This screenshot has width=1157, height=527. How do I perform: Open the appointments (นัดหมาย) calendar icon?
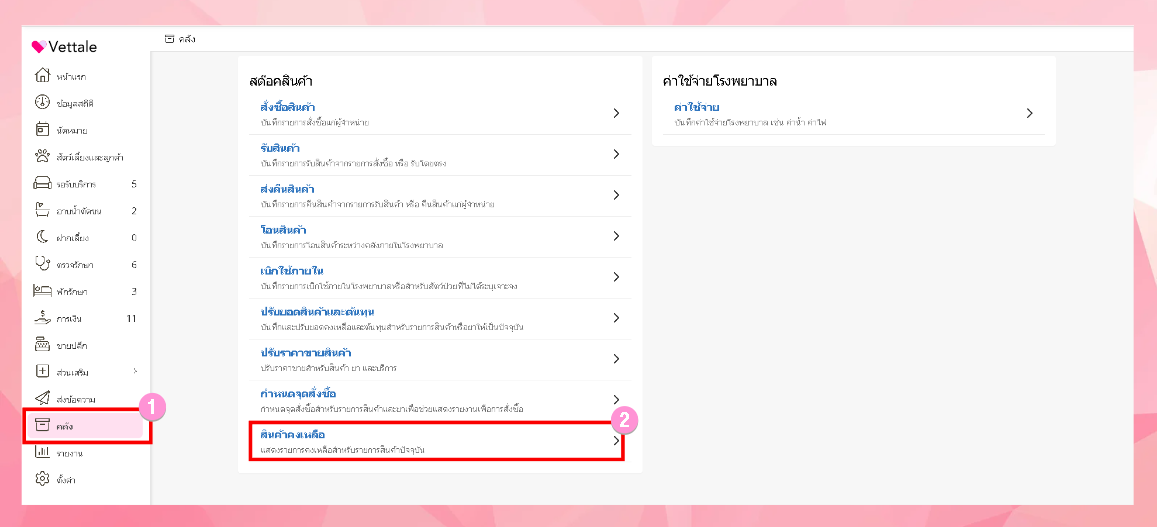coord(43,130)
